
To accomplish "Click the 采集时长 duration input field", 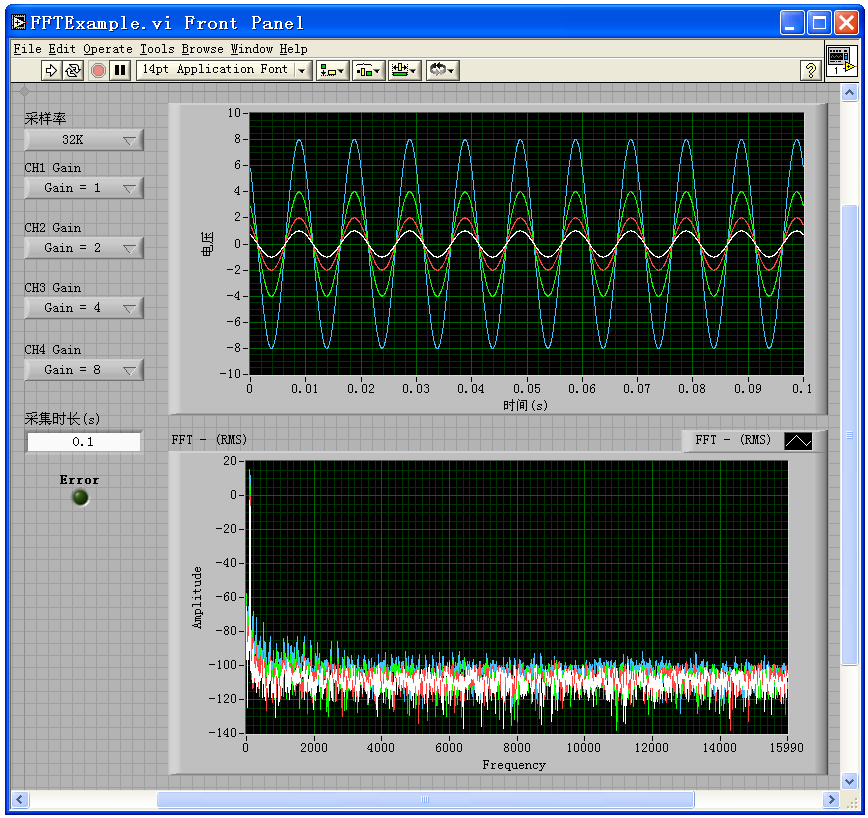I will (84, 442).
